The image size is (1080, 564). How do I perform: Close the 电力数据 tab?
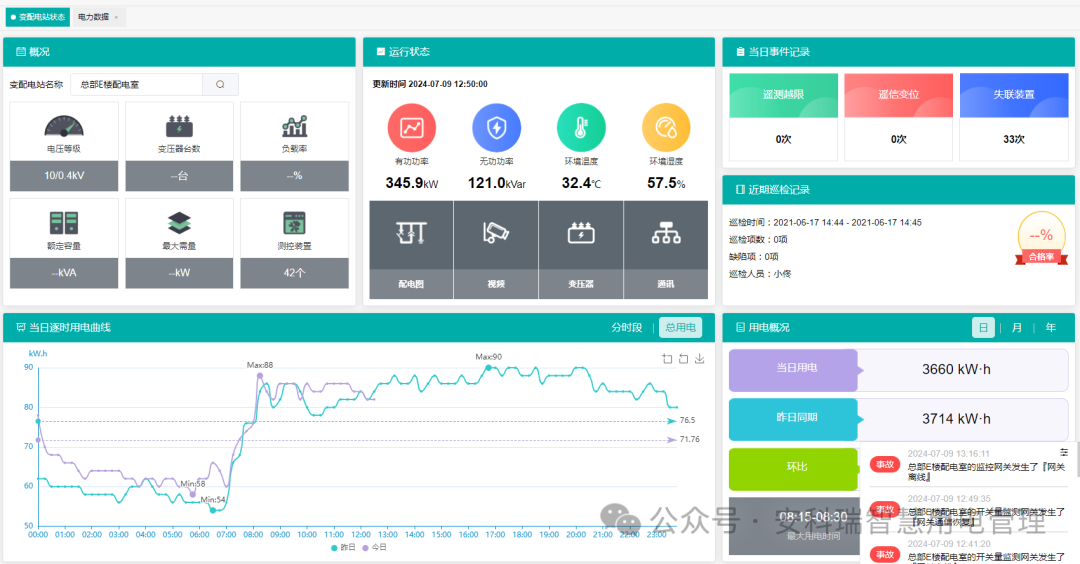(x=116, y=17)
